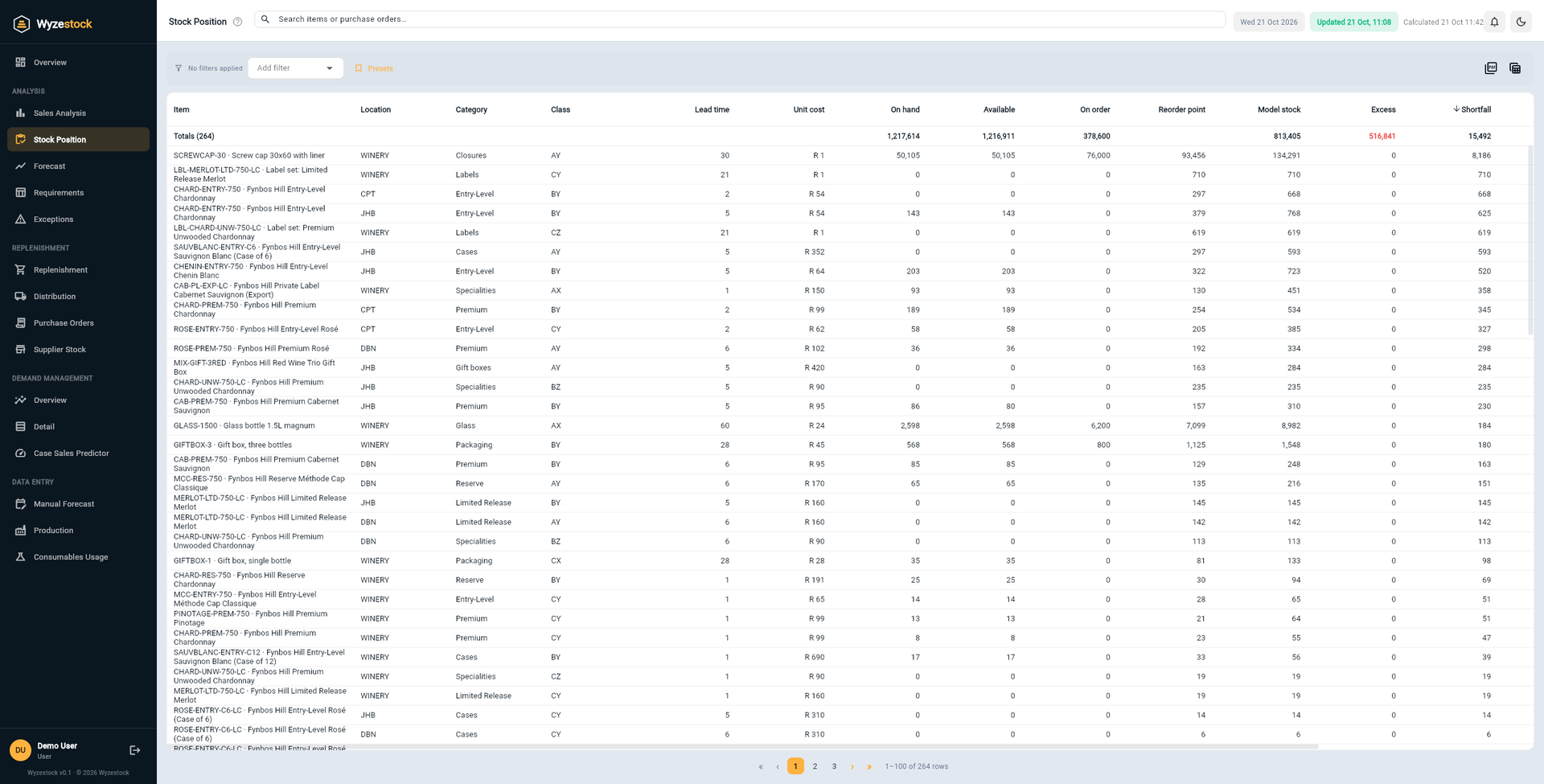The height and width of the screenshot is (784, 1544).
Task: Open Case Sales Predictor menu label
Action: tap(72, 454)
